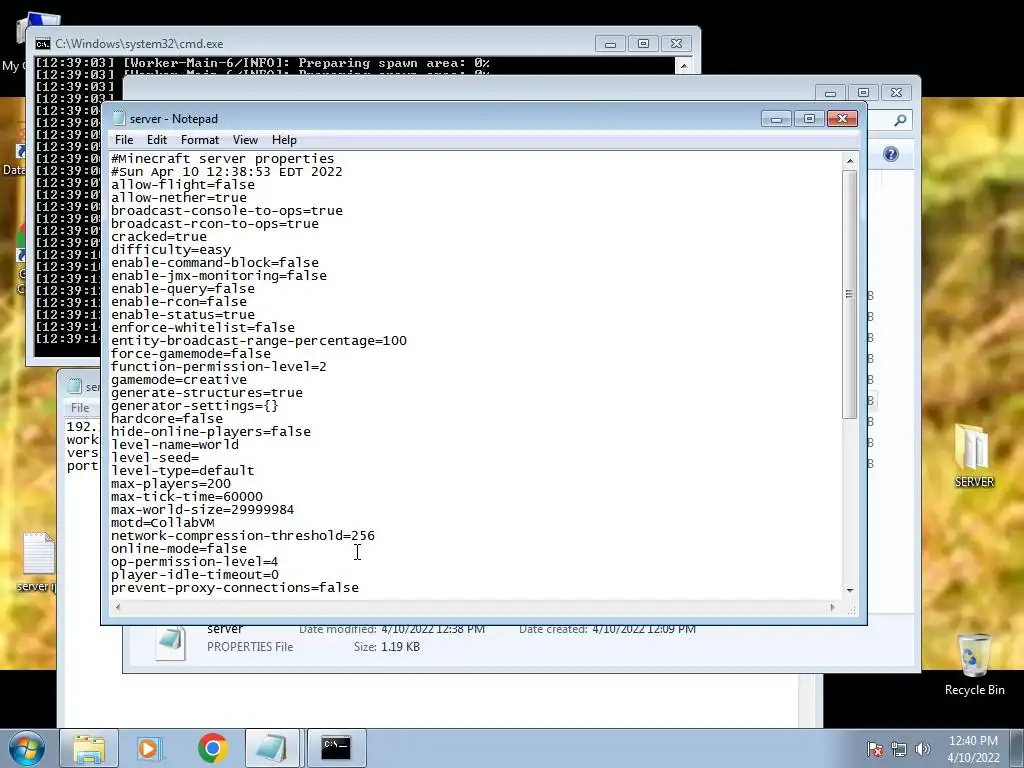The height and width of the screenshot is (768, 1024).
Task: Click the line 'entity-broadcast-range-percentage=100'
Action: click(x=259, y=340)
